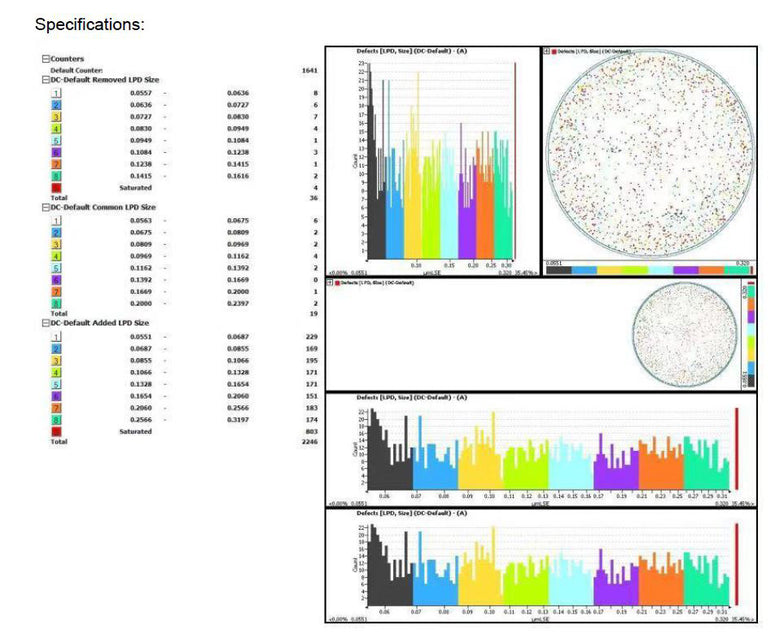Select Common bin 3 yellow swatch, 0.0809–0.0969
The image size is (784, 638).
tap(56, 244)
